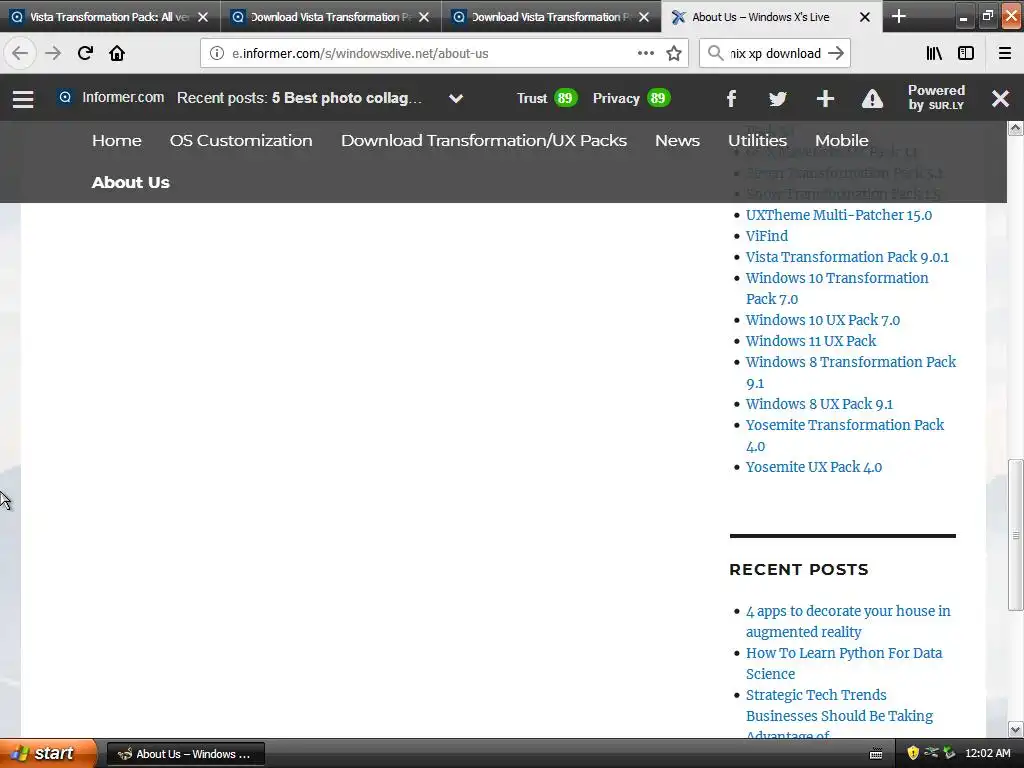Open the Windows start button
1024x768 pixels.
pyautogui.click(x=49, y=753)
